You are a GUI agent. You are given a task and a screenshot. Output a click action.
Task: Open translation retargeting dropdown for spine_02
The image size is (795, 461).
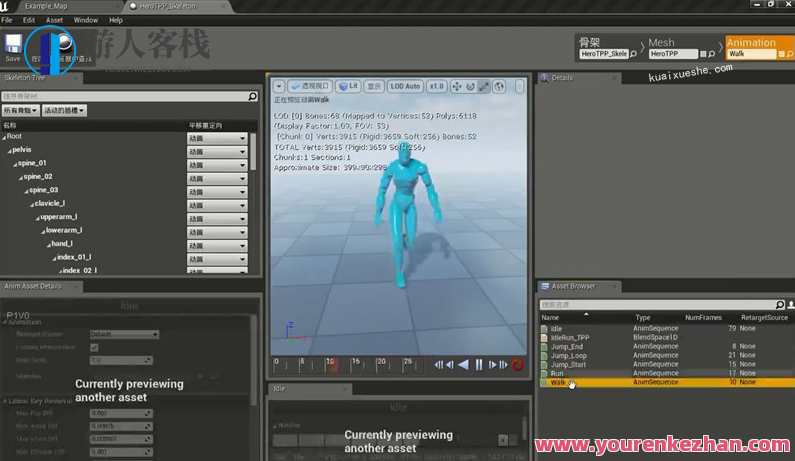coord(217,179)
